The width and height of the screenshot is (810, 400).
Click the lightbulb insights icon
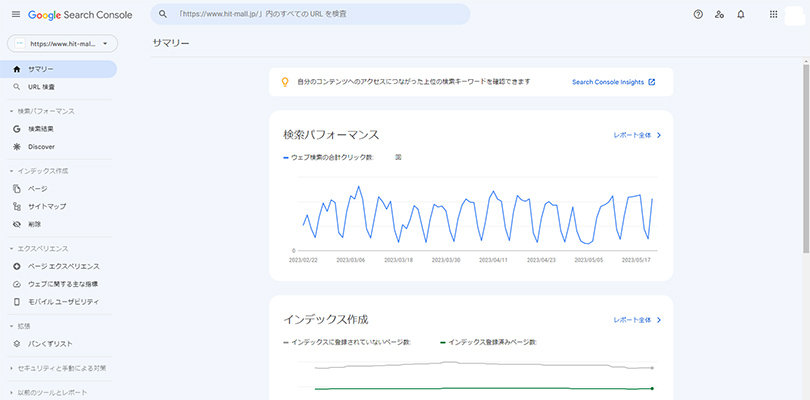point(284,82)
